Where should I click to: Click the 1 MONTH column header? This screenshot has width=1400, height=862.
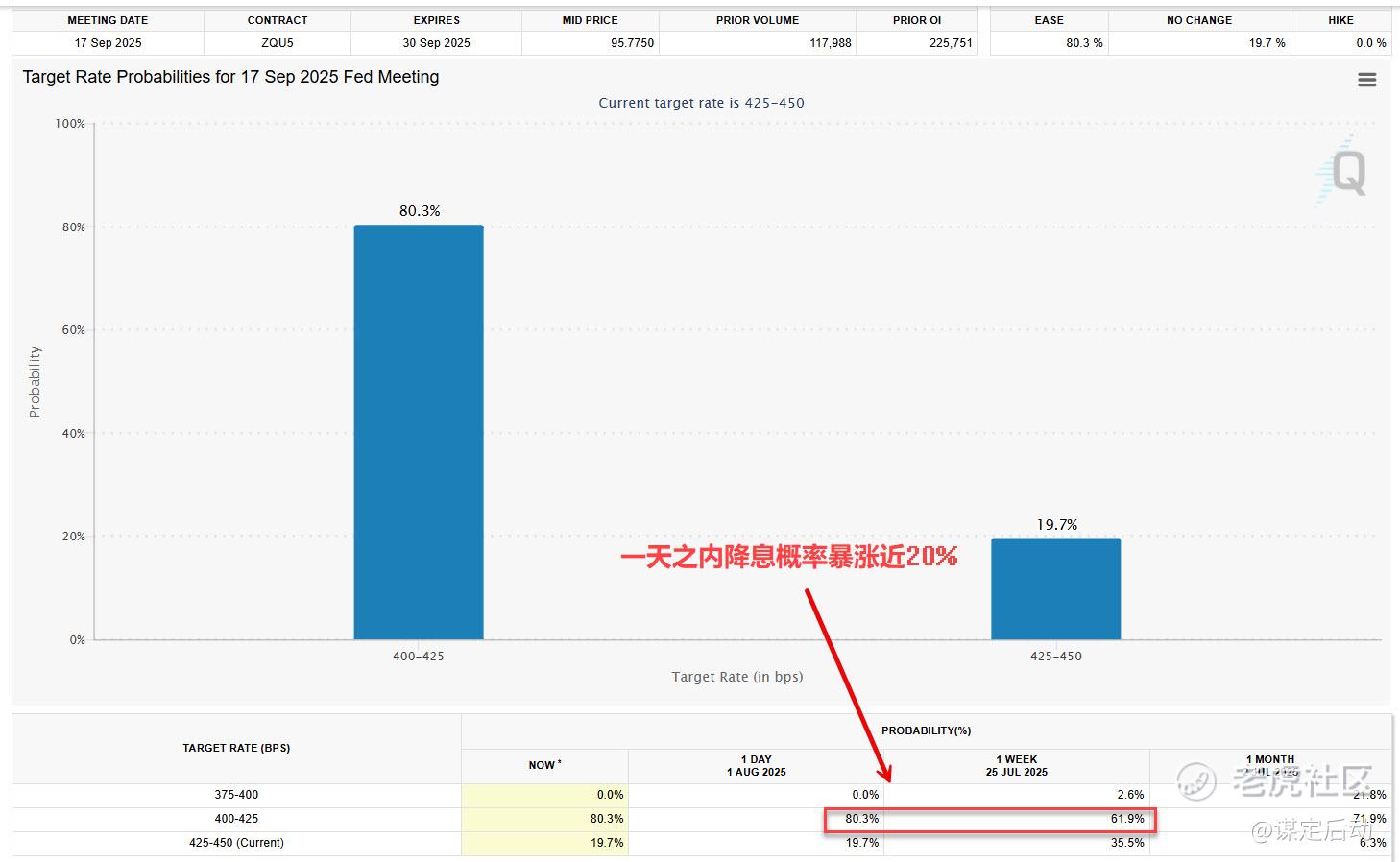[x=1270, y=765]
